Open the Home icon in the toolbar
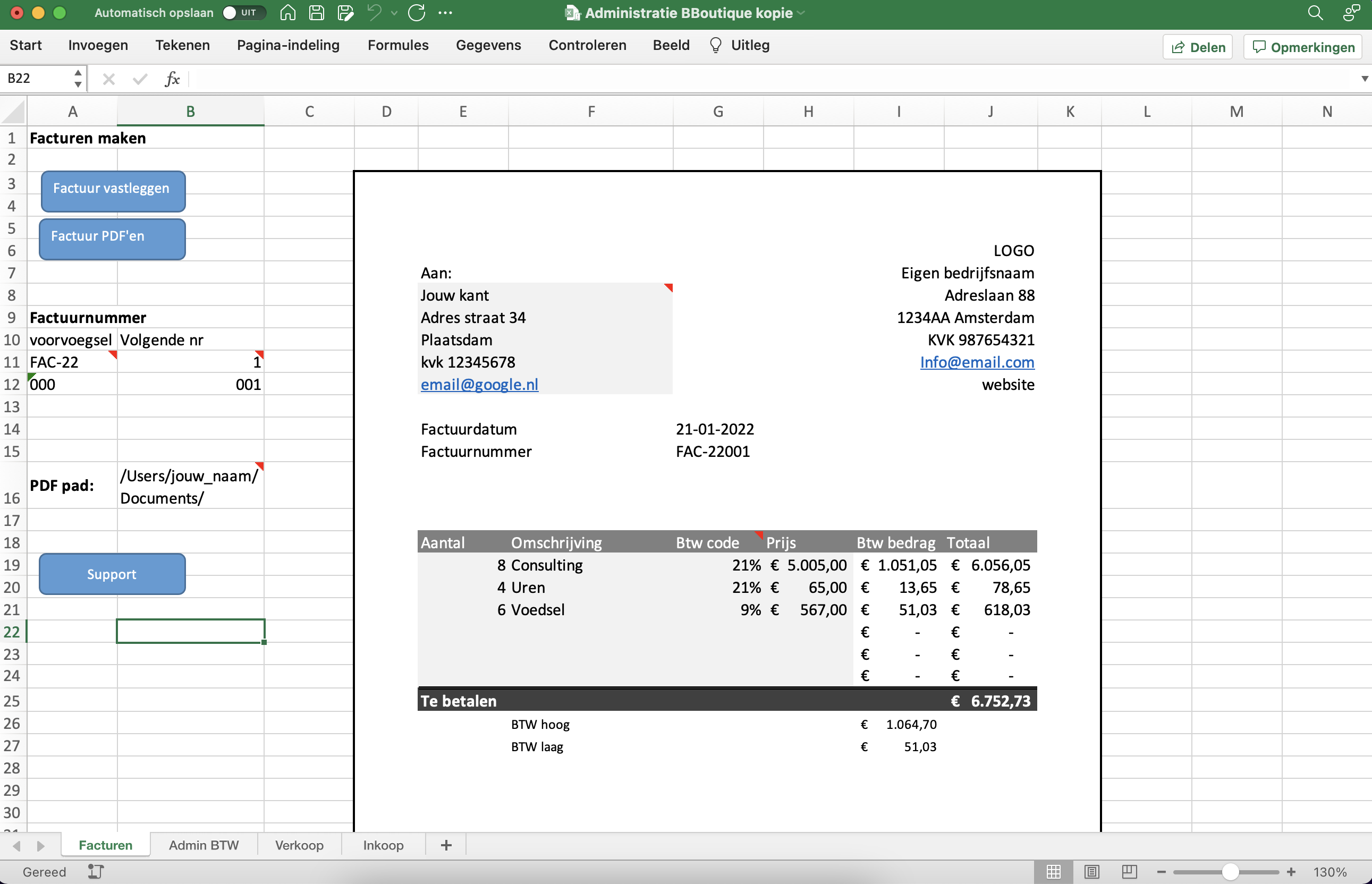This screenshot has width=1372, height=884. tap(287, 13)
